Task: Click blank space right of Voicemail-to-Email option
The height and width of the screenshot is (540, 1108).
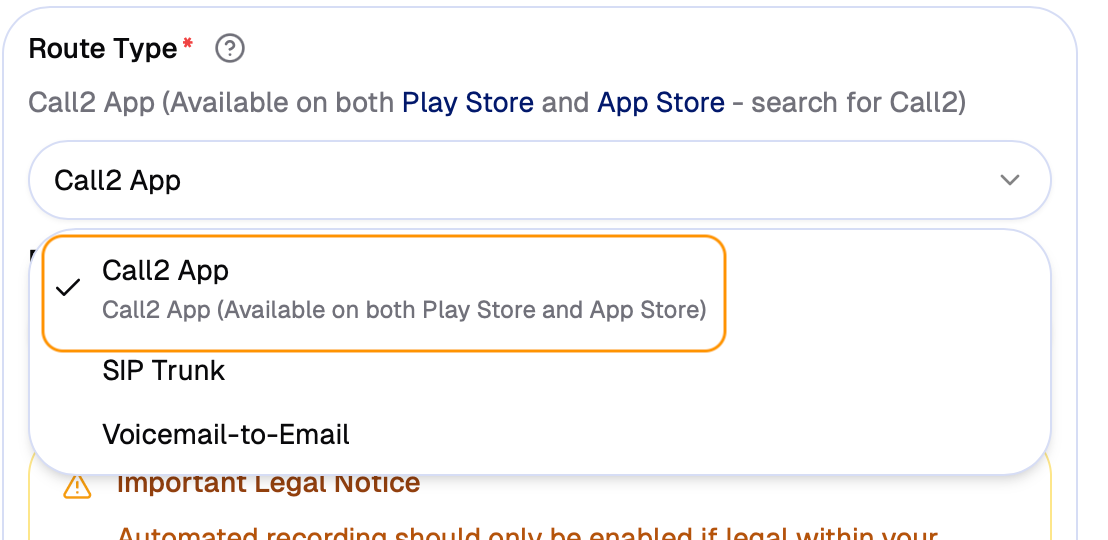Action: (x=700, y=435)
